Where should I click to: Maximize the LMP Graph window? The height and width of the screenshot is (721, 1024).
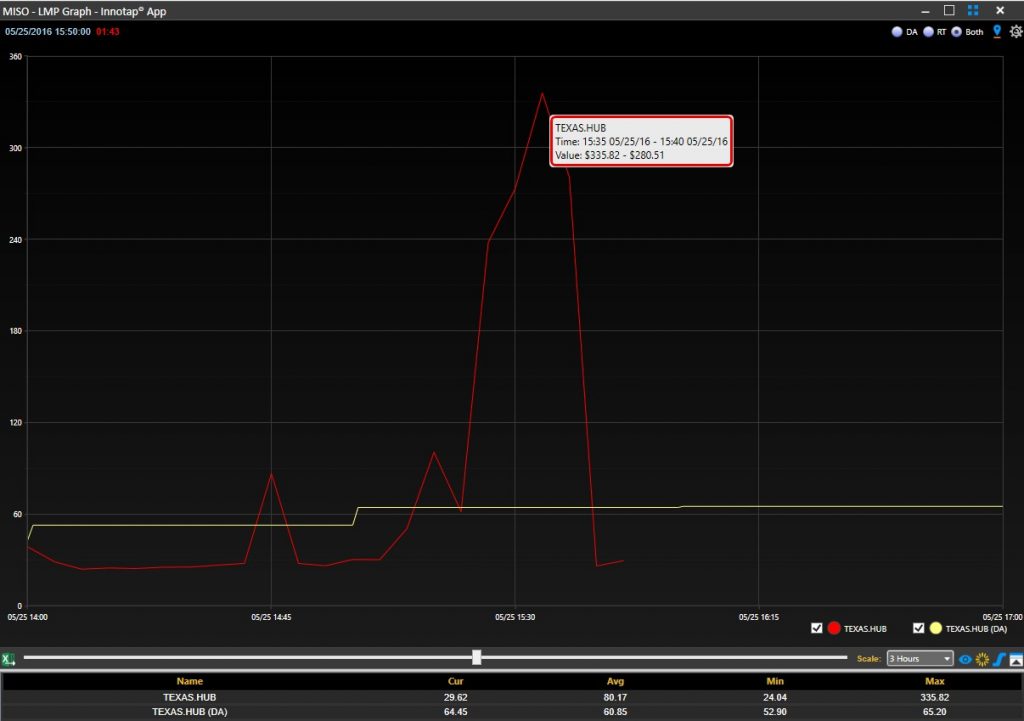[x=949, y=10]
